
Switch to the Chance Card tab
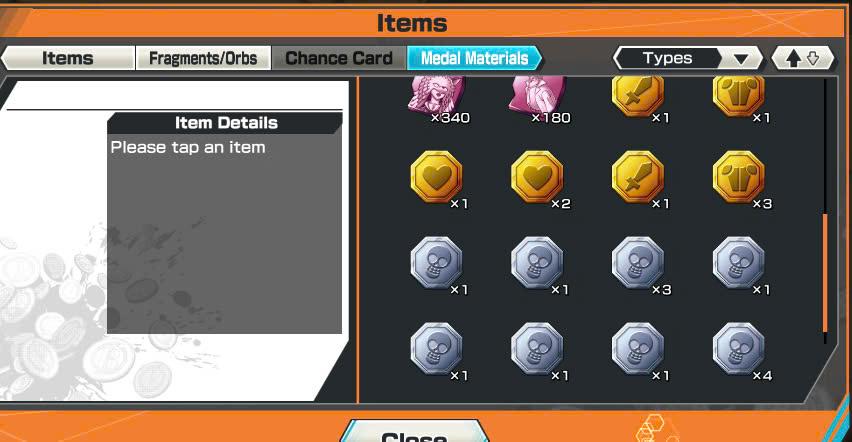(339, 58)
